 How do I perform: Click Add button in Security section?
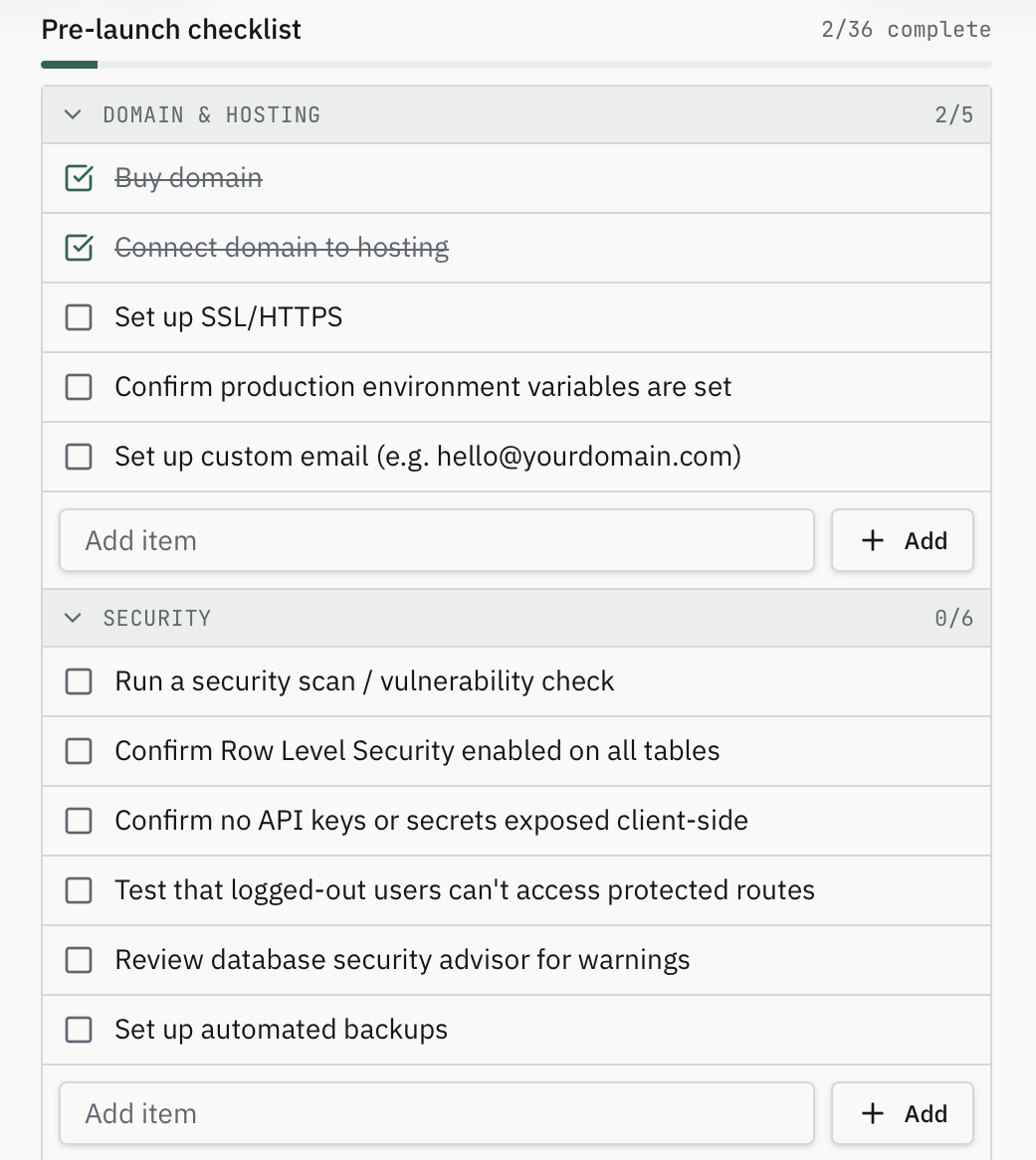coord(902,1113)
